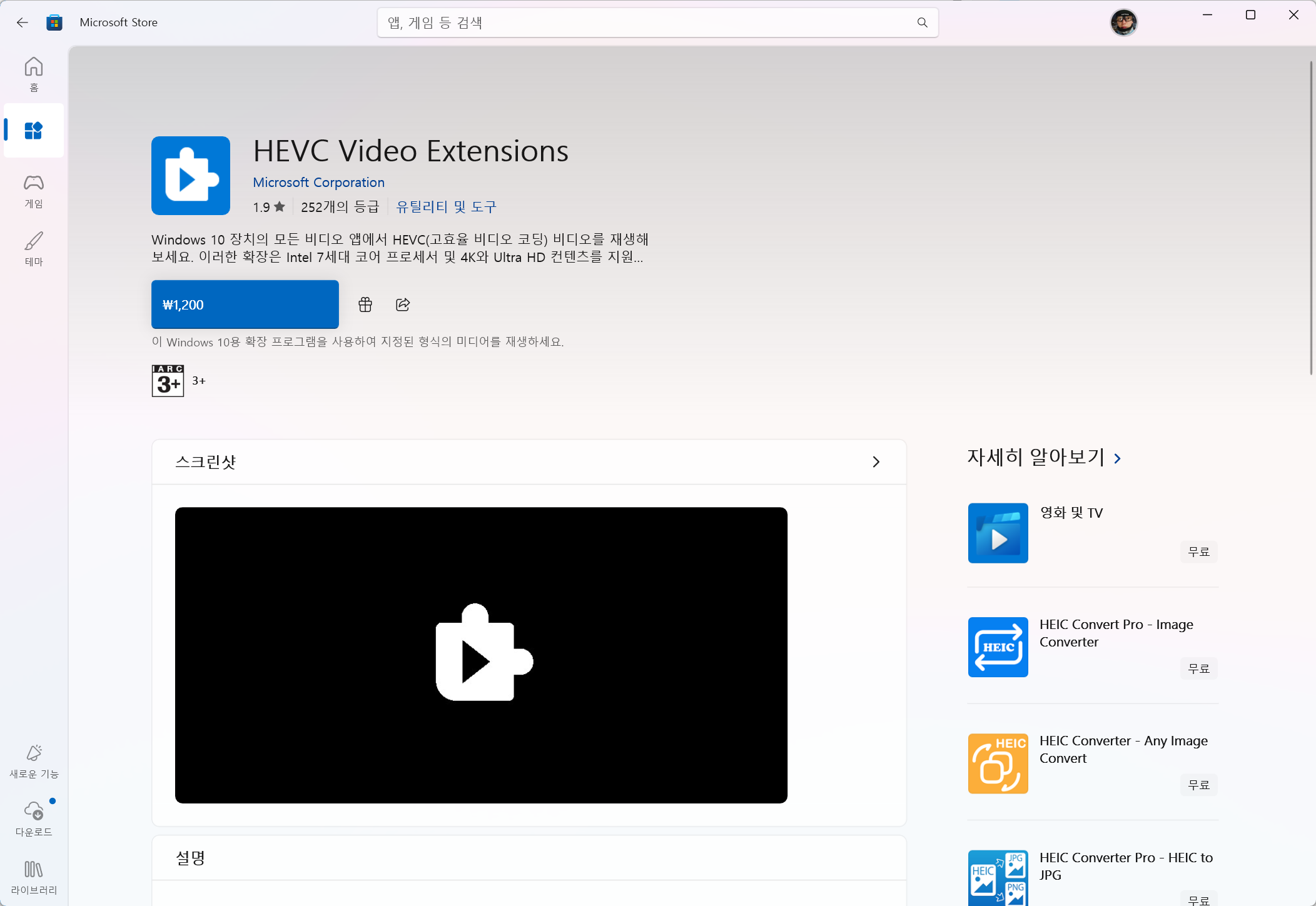Navigate back with the arrow button
Screen dimensions: 1316x906
23,22
